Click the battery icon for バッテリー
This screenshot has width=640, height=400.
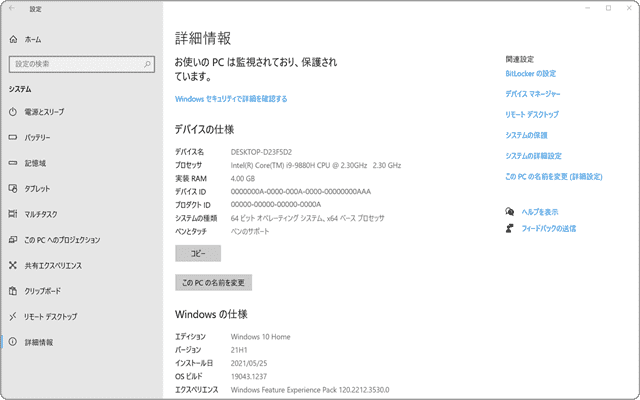pyautogui.click(x=13, y=138)
